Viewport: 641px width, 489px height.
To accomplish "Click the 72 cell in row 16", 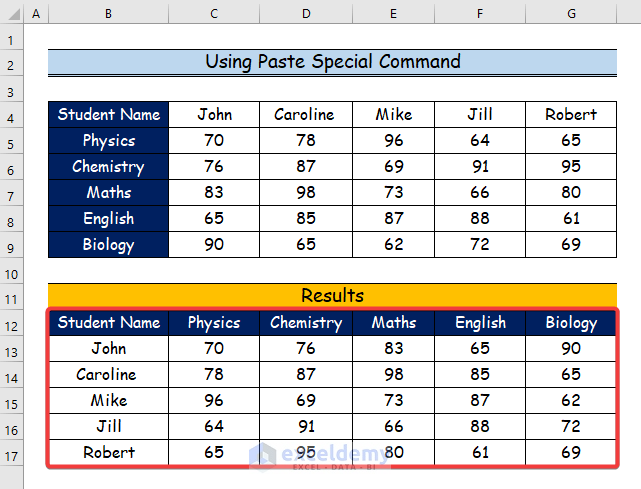I will coord(571,426).
